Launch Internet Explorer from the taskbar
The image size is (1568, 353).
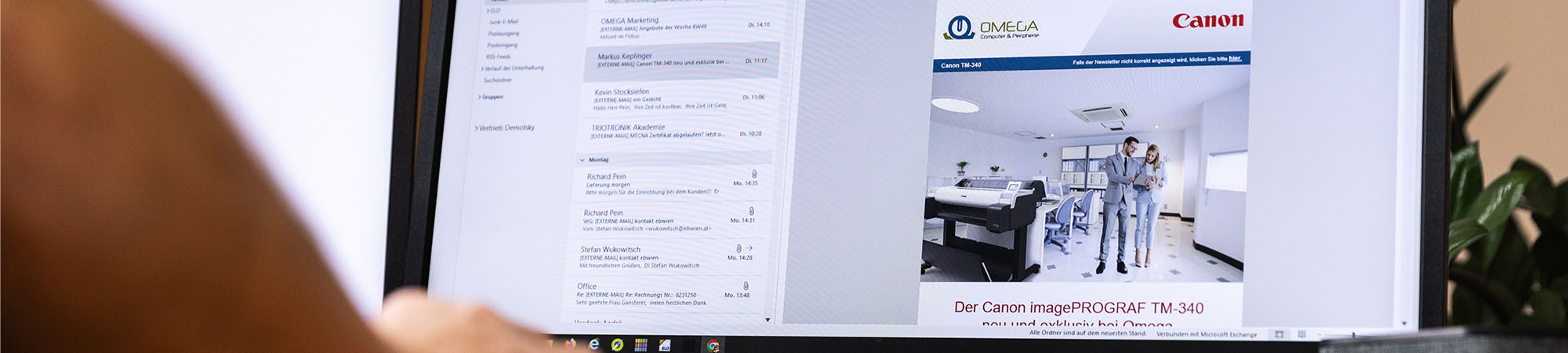pos(594,344)
